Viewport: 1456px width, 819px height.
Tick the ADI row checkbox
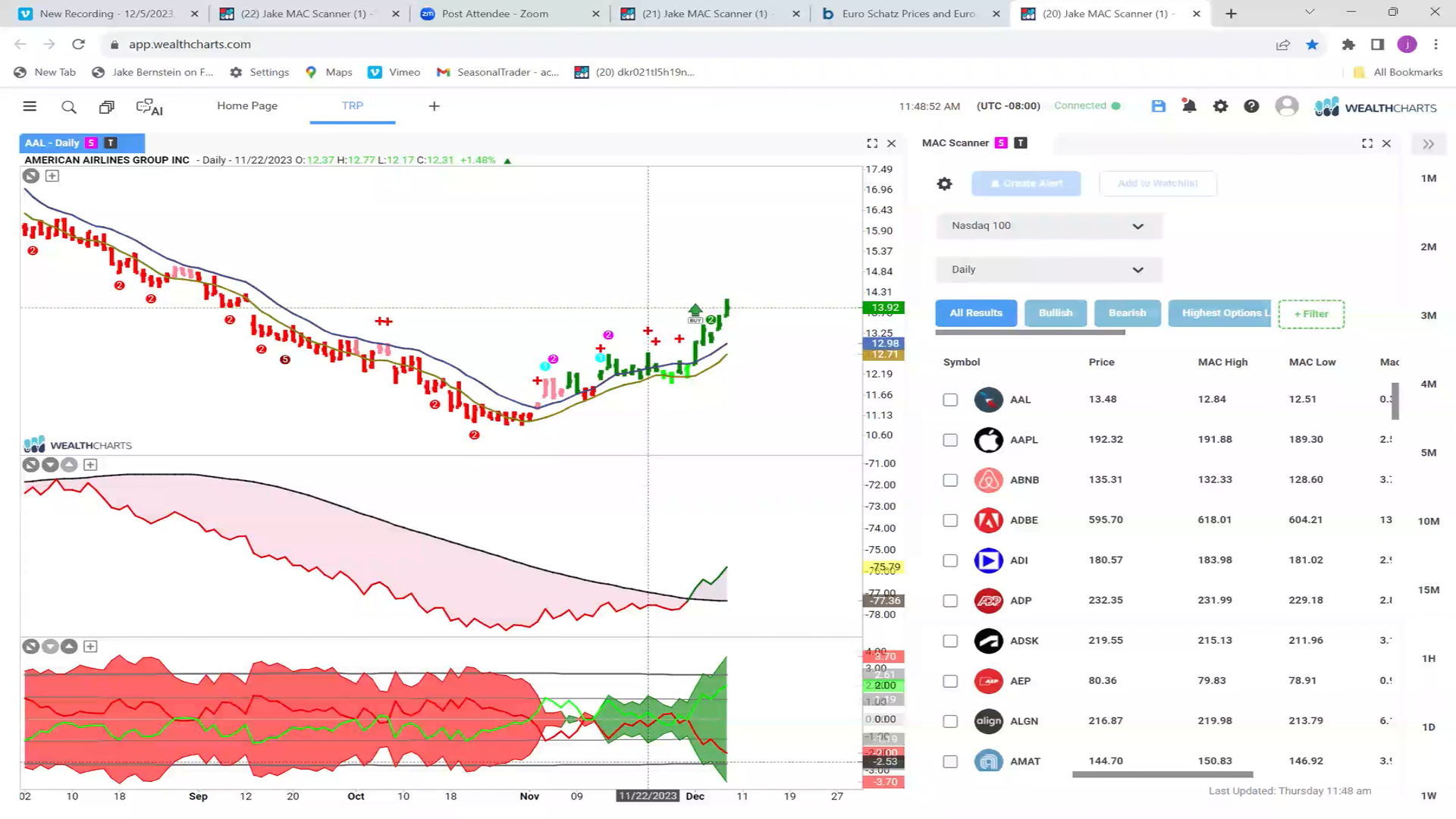coord(950,560)
